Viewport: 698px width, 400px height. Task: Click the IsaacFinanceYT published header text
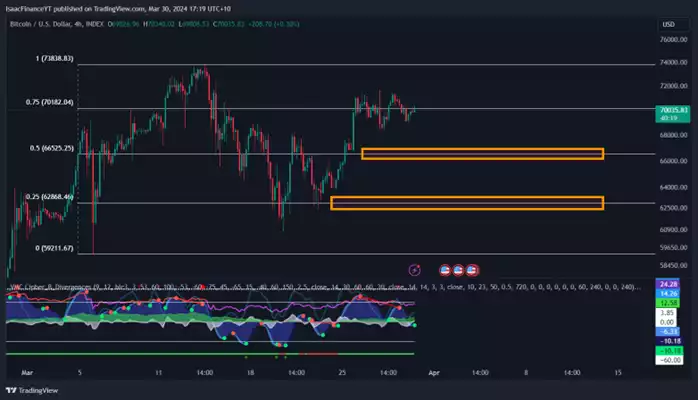coord(118,8)
